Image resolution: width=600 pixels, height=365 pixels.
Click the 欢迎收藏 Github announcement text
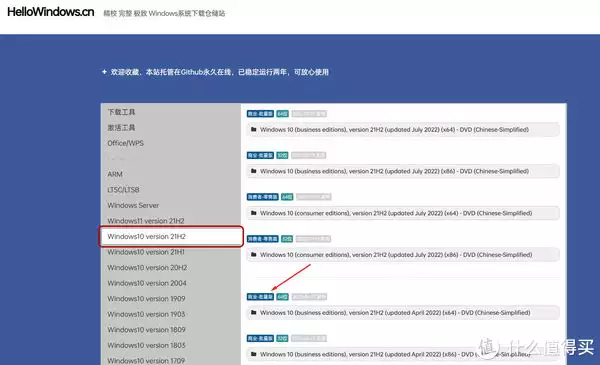click(219, 72)
